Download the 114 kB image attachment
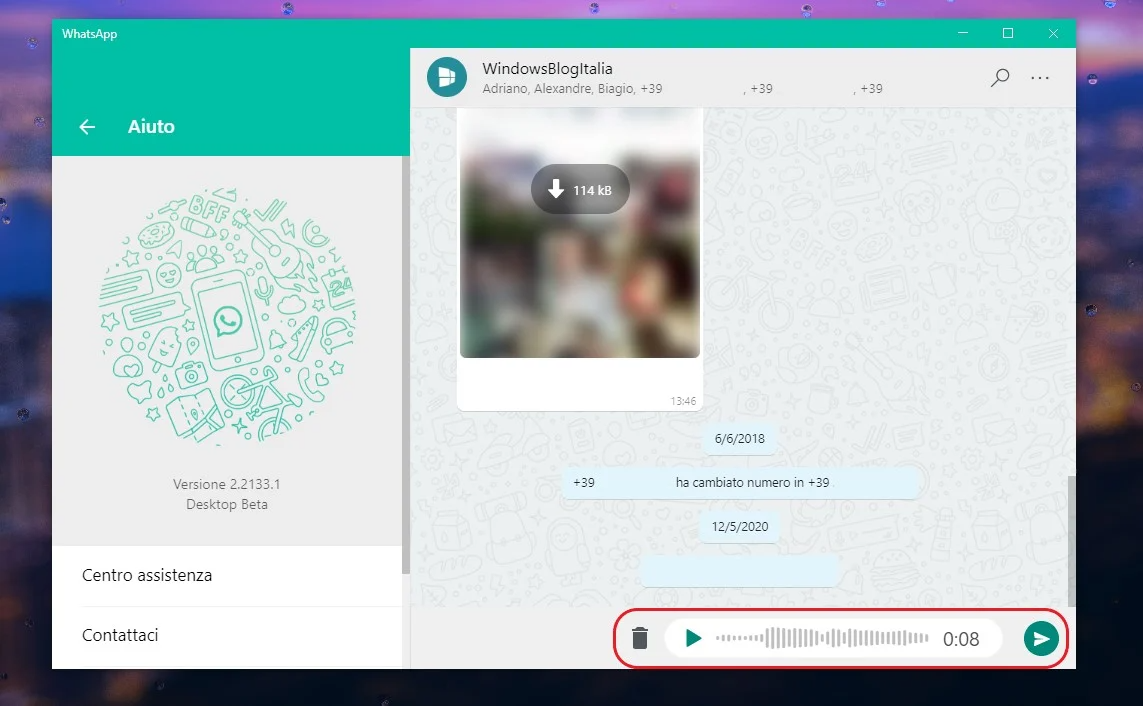 (580, 189)
